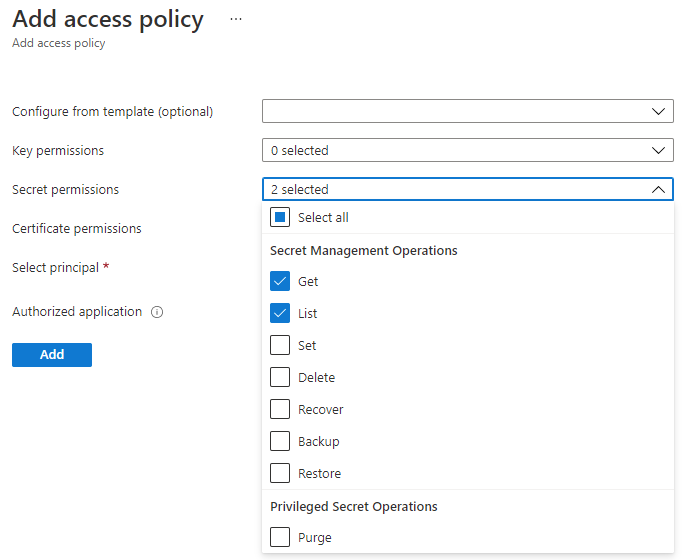Click the Key permissions label

click(58, 150)
